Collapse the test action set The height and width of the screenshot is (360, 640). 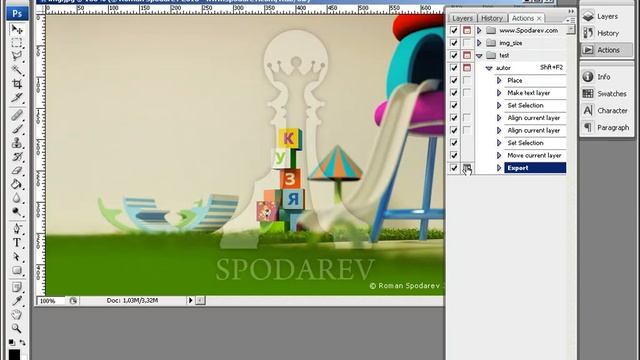coord(480,56)
